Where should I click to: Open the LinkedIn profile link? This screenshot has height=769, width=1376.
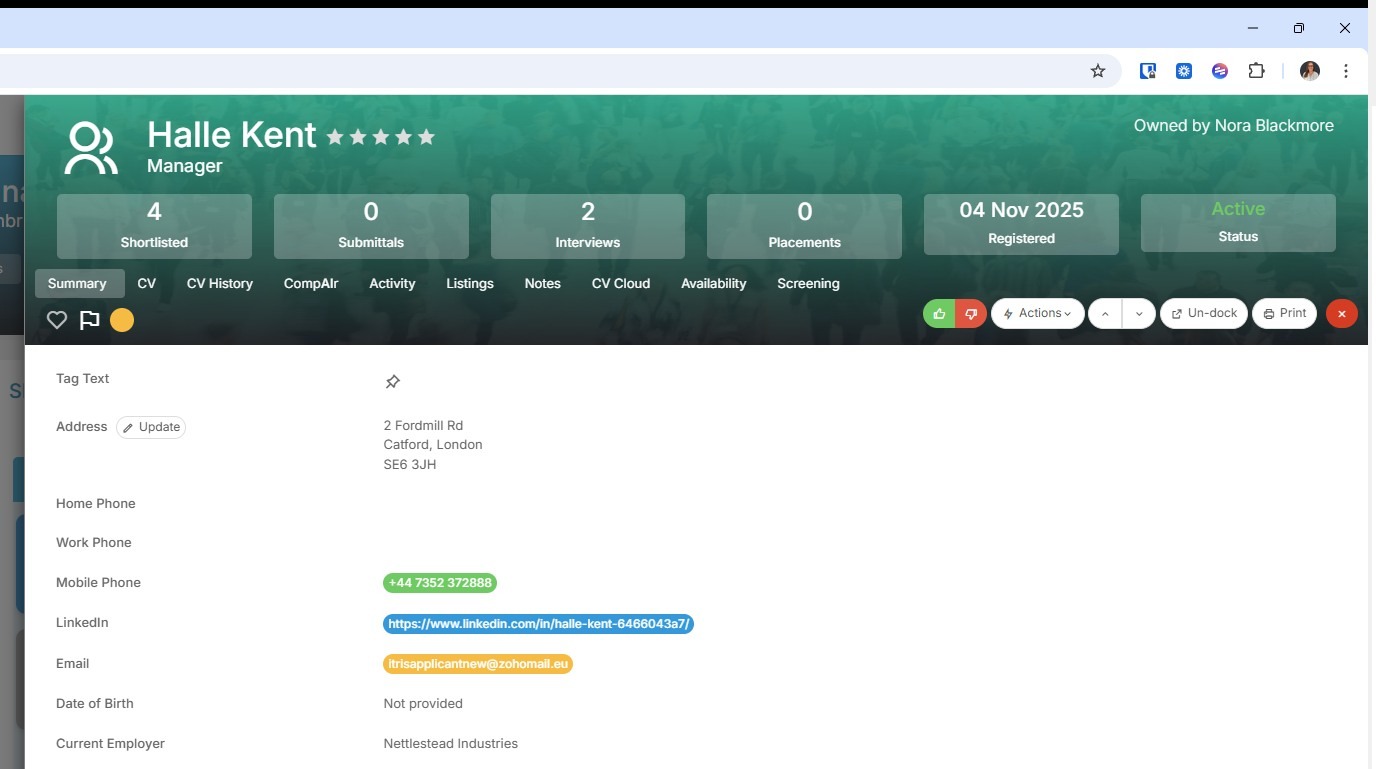[538, 624]
